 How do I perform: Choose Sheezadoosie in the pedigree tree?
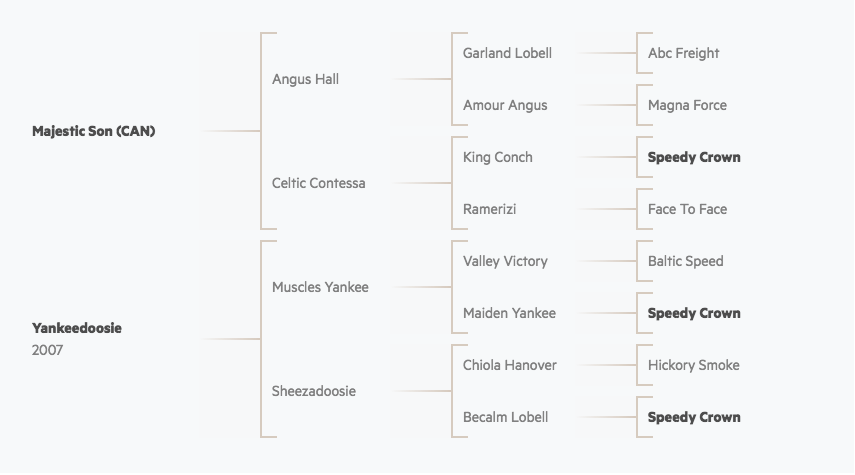coord(314,391)
